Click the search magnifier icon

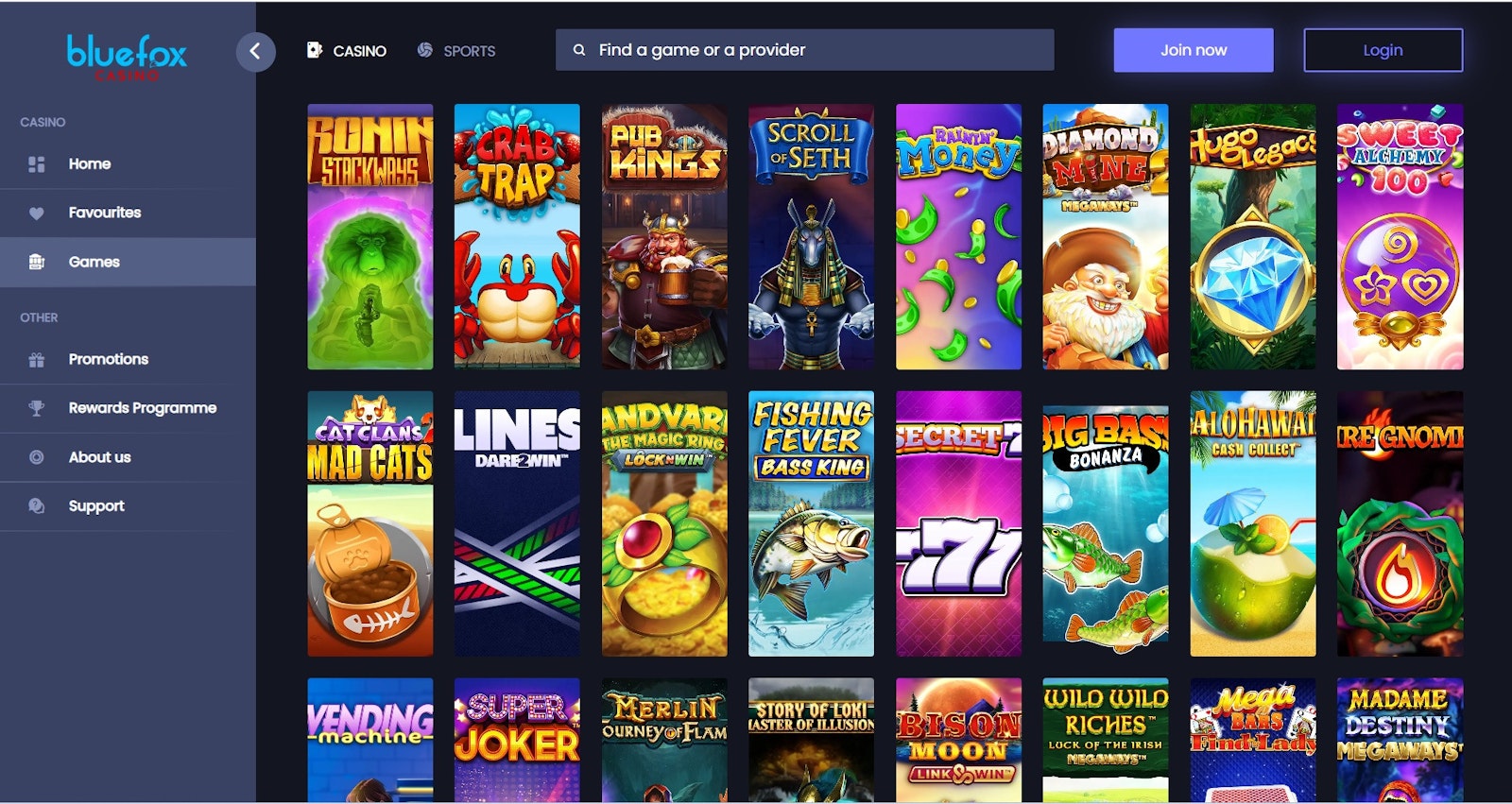pyautogui.click(x=579, y=50)
